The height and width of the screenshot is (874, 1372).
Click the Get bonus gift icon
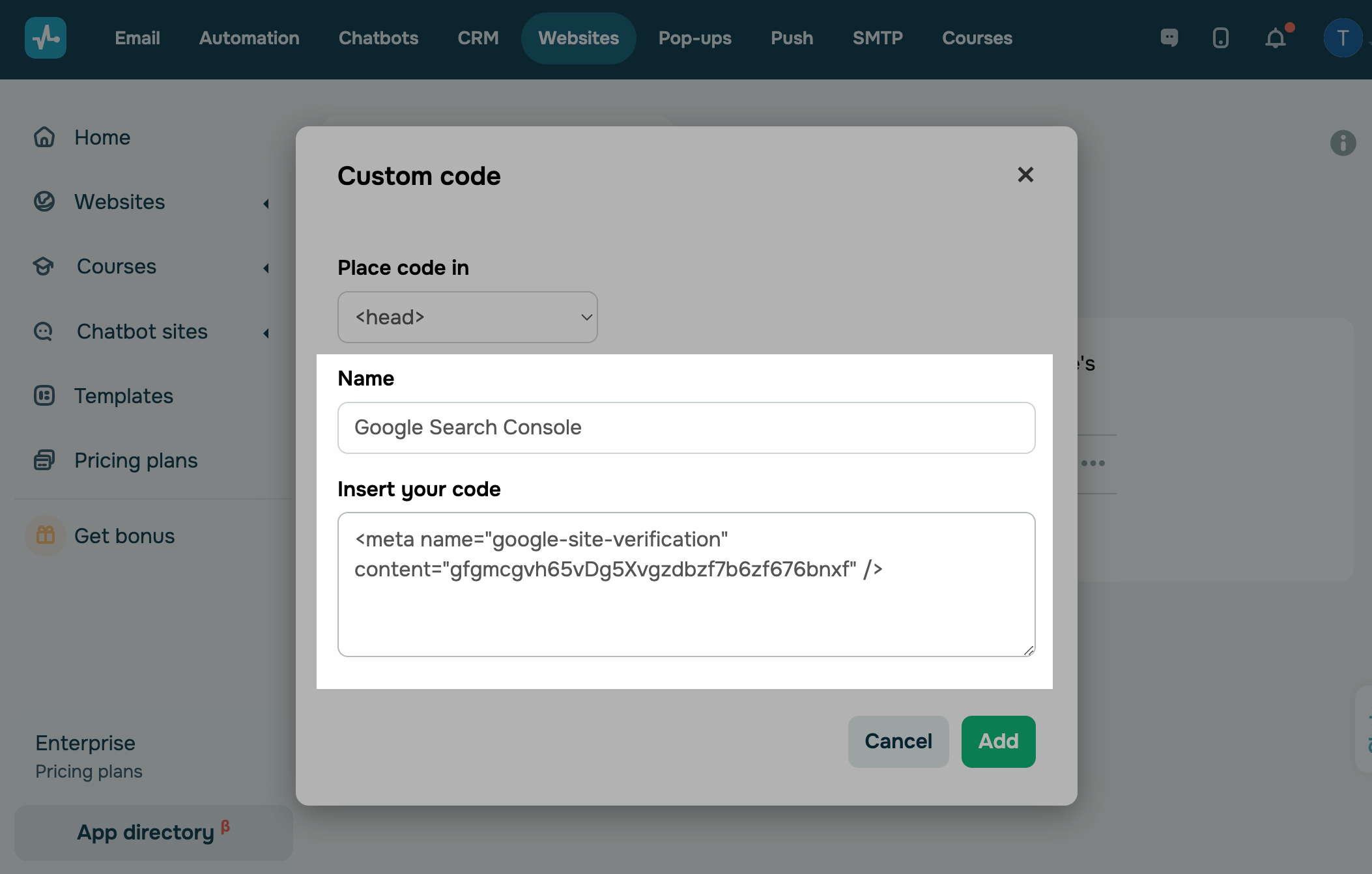(x=46, y=535)
